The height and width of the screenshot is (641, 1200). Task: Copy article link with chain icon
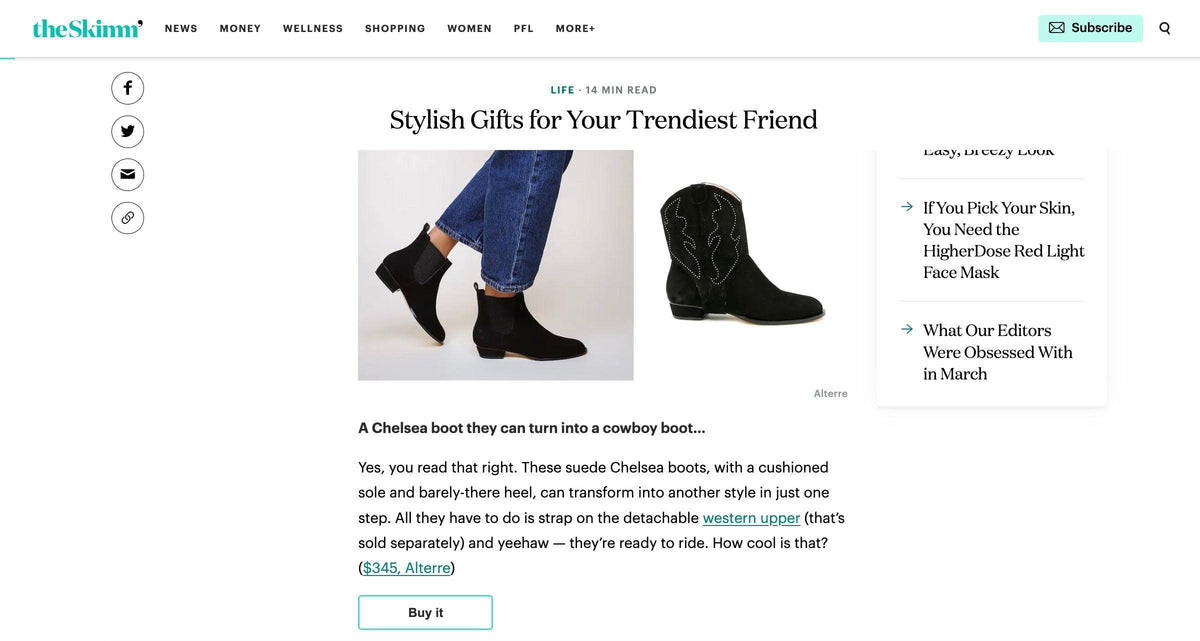tap(127, 217)
